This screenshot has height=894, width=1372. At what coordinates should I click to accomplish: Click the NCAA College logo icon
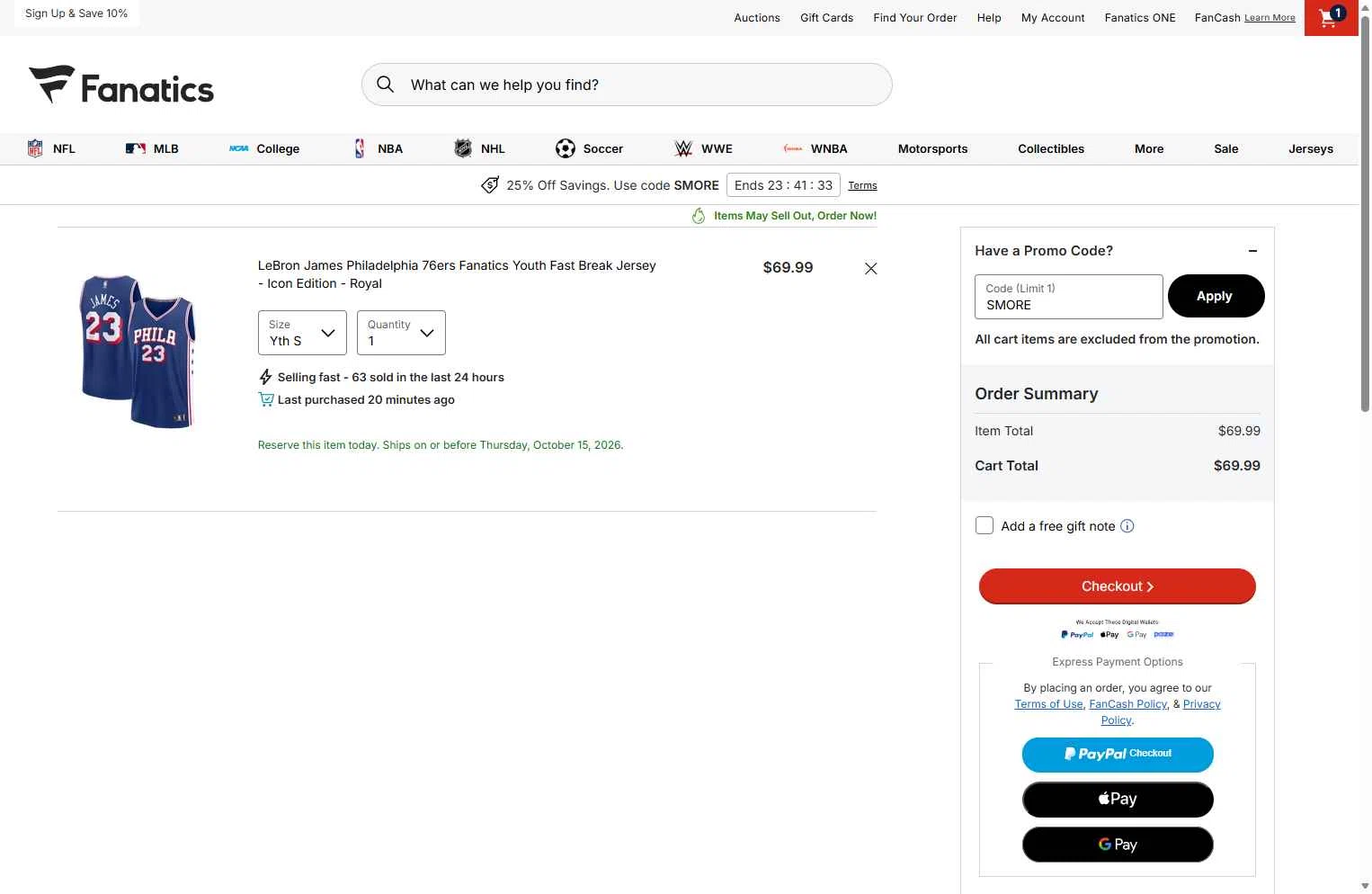tap(238, 148)
